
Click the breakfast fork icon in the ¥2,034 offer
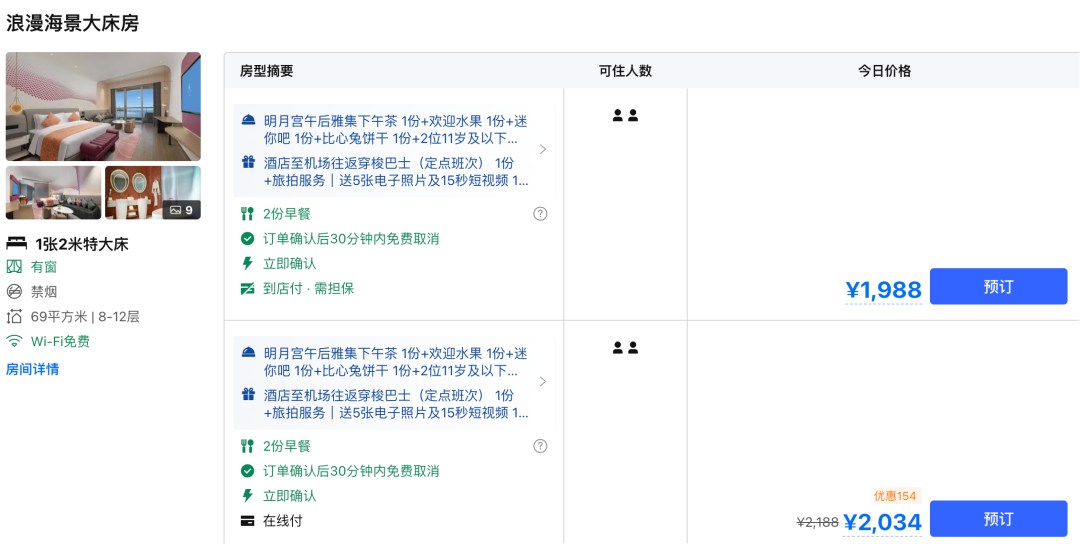248,446
